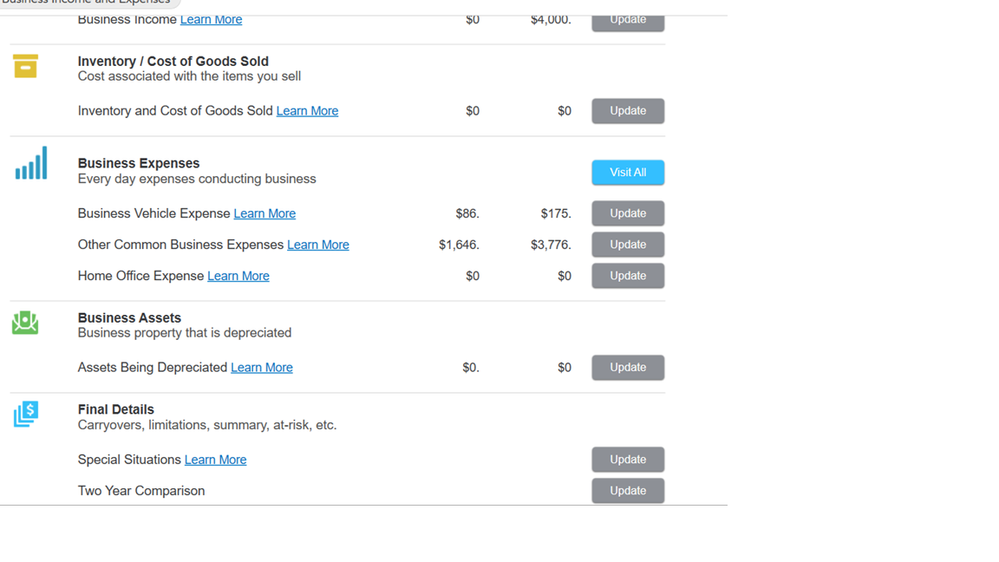Update Two Year Comparison
Image resolution: width=999 pixels, height=562 pixels.
pos(628,491)
